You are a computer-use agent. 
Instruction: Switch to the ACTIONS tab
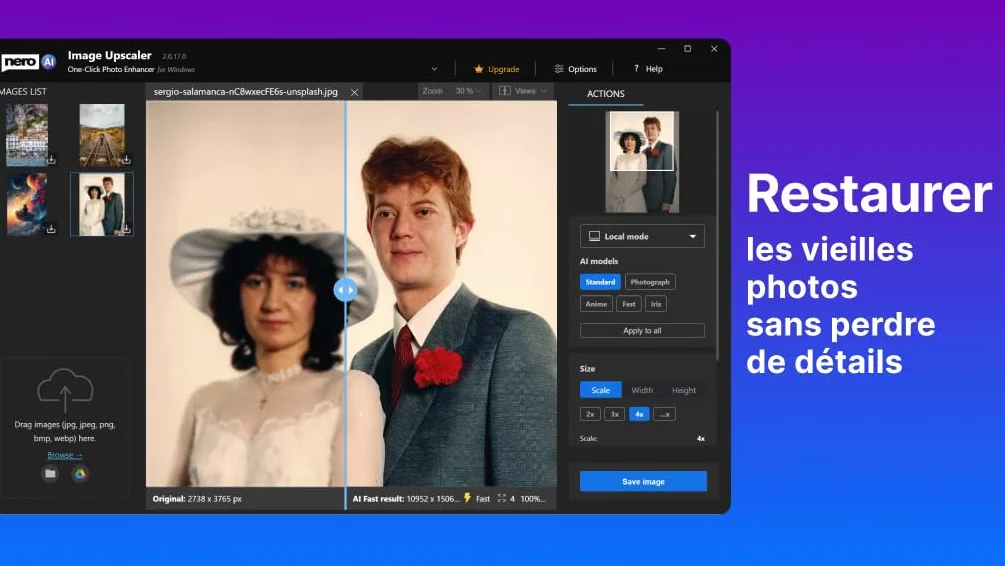[606, 94]
